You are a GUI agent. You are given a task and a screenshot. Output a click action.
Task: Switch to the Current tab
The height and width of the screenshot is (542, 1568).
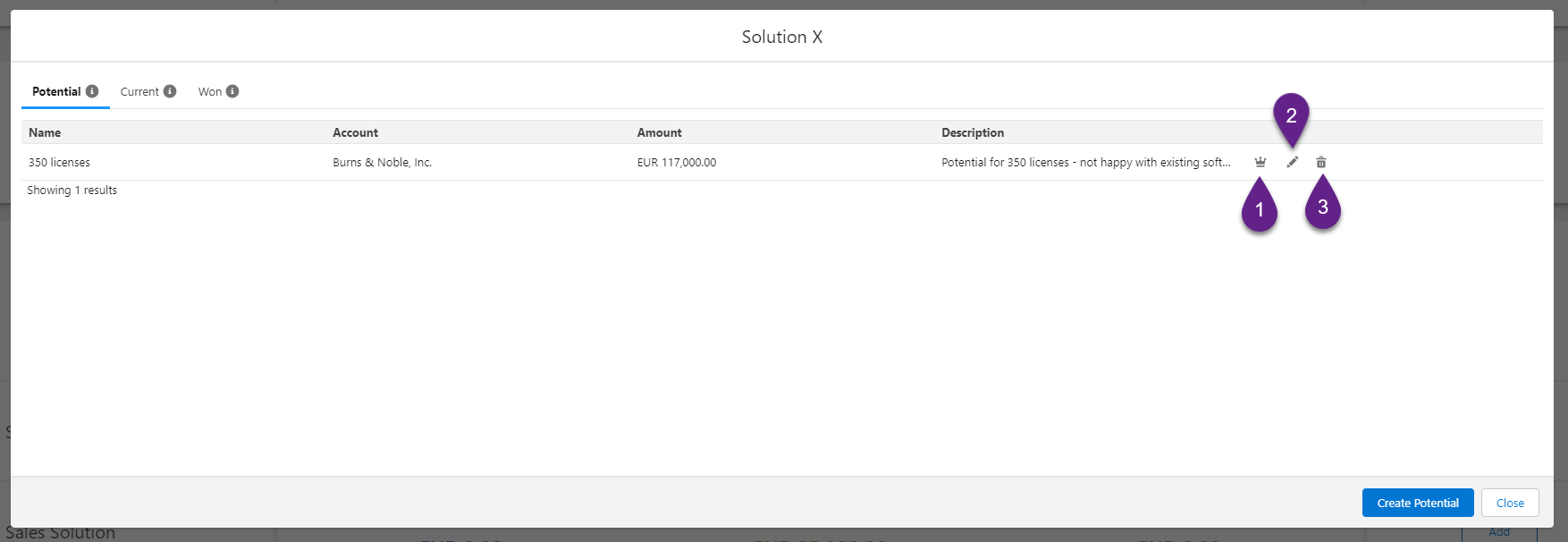(x=139, y=91)
